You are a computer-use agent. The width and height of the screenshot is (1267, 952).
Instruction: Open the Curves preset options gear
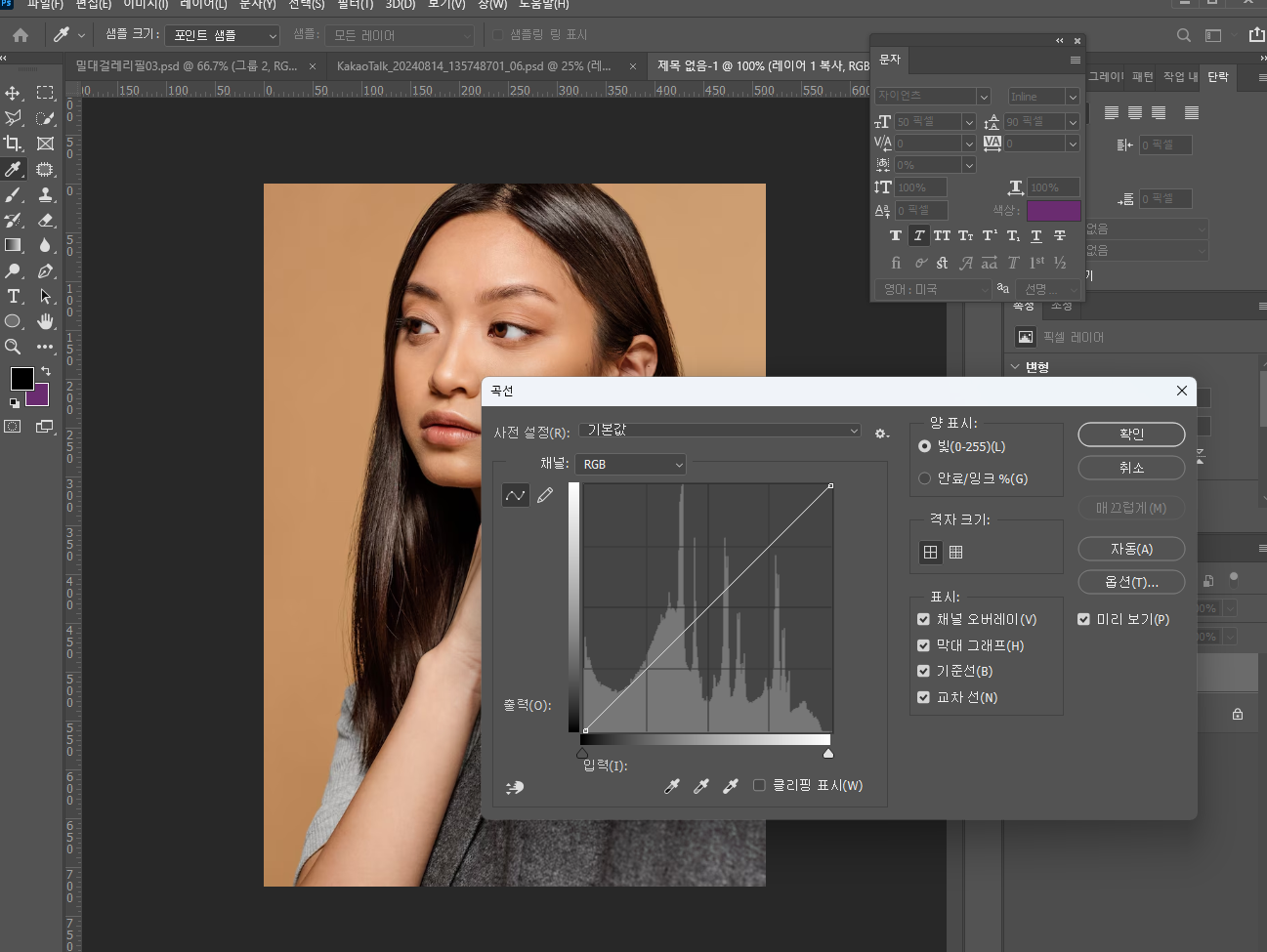pos(881,433)
